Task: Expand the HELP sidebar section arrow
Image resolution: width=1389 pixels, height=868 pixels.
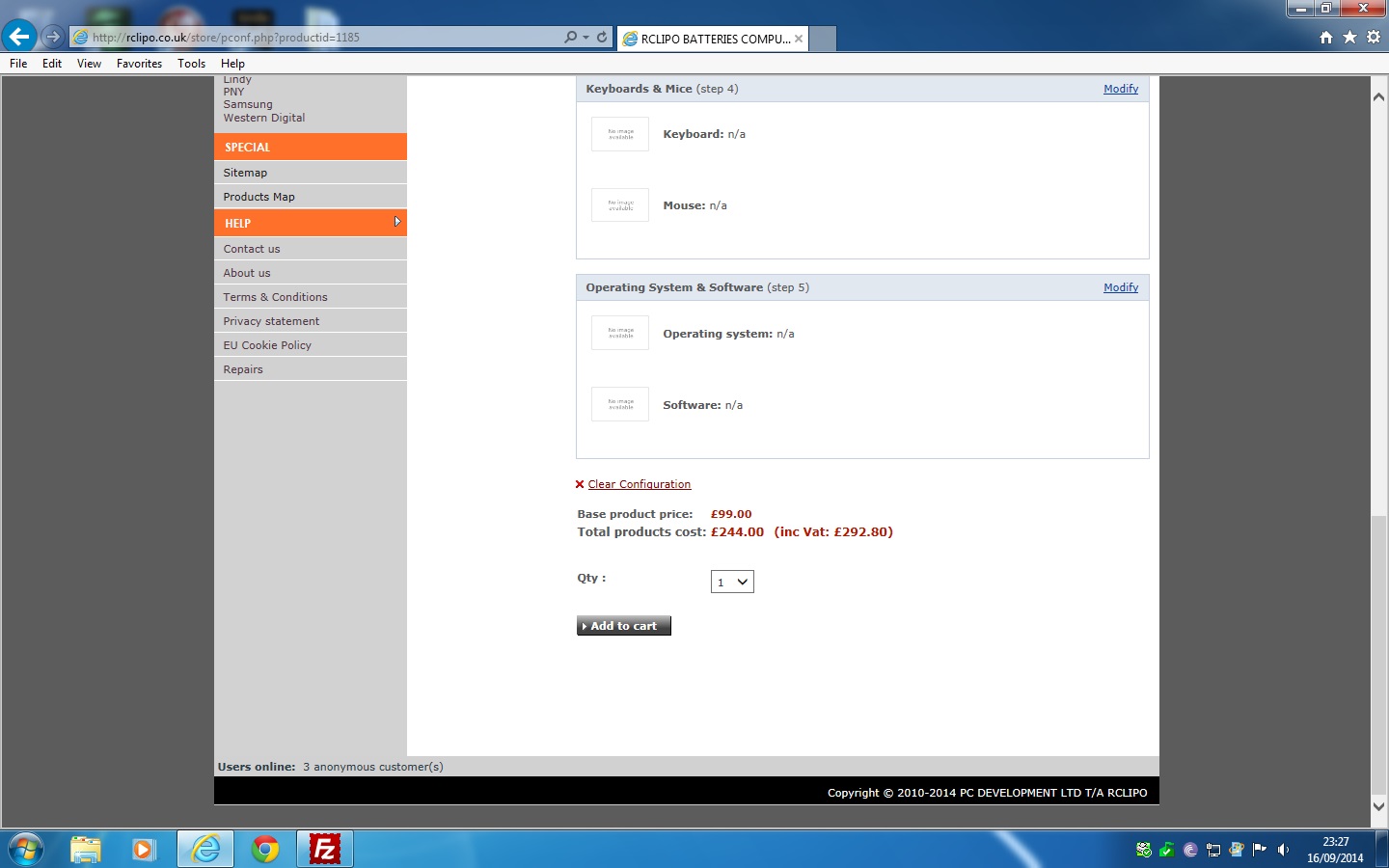Action: point(396,222)
